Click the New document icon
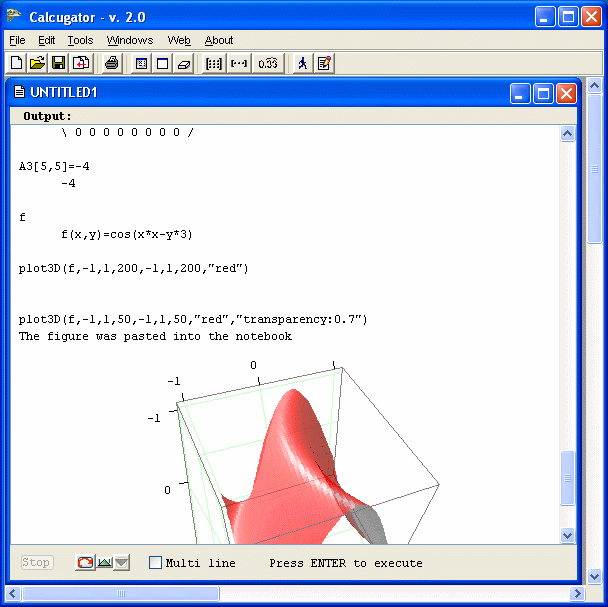The height and width of the screenshot is (607, 608). click(x=17, y=63)
